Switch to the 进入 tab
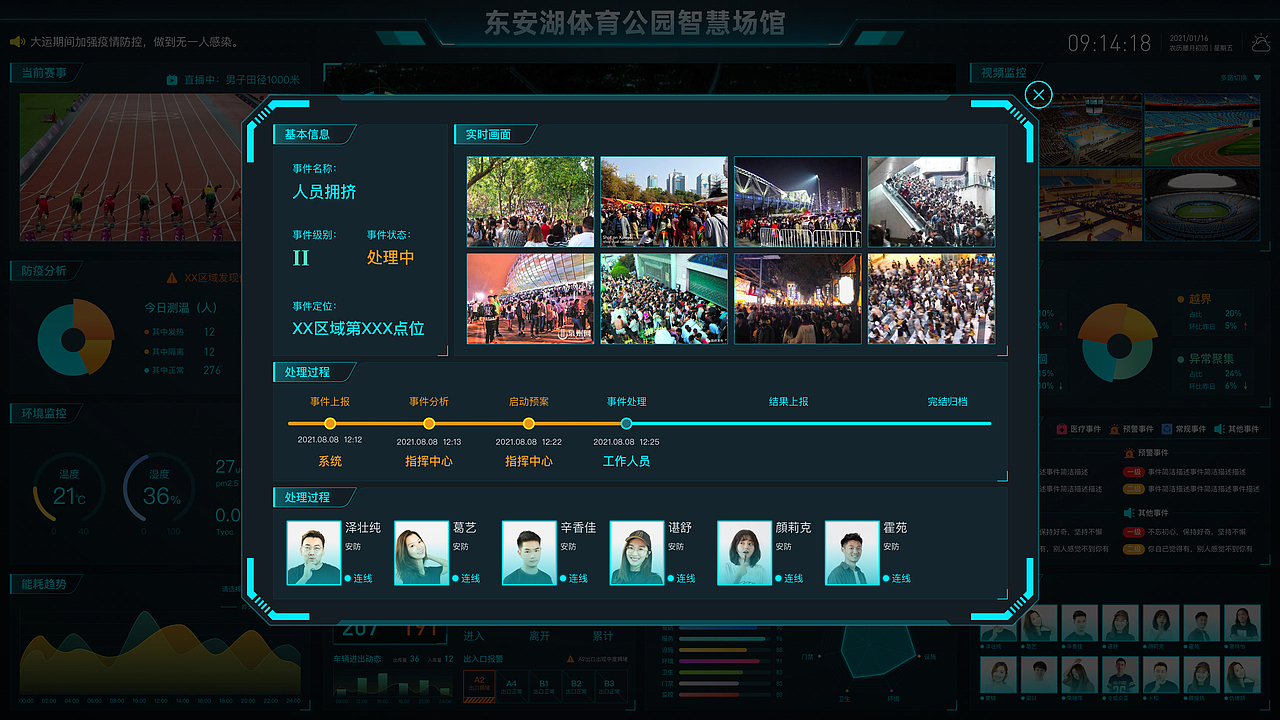The height and width of the screenshot is (720, 1280). click(x=473, y=636)
